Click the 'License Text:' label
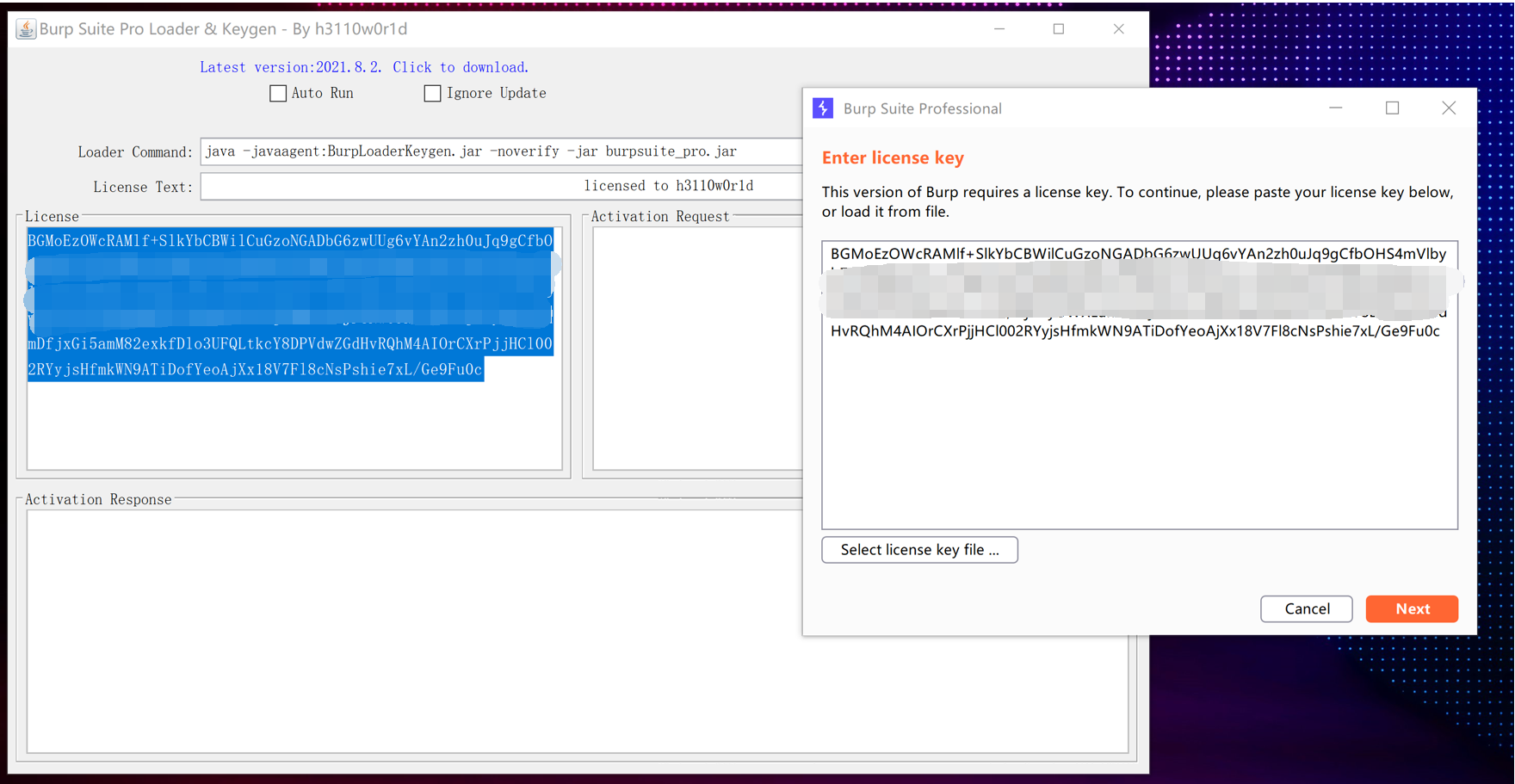Viewport: 1515px width, 784px height. click(143, 188)
